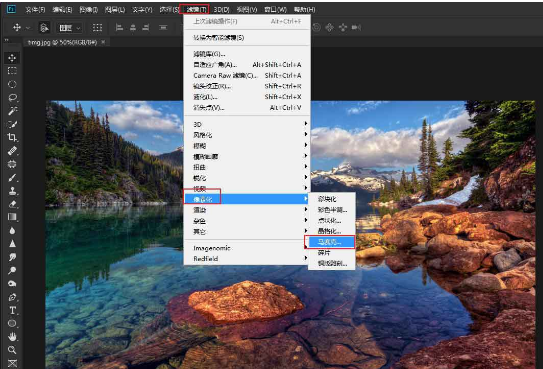543x369 pixels.
Task: Close the tmg.jpg document tab
Action: [x=103, y=42]
